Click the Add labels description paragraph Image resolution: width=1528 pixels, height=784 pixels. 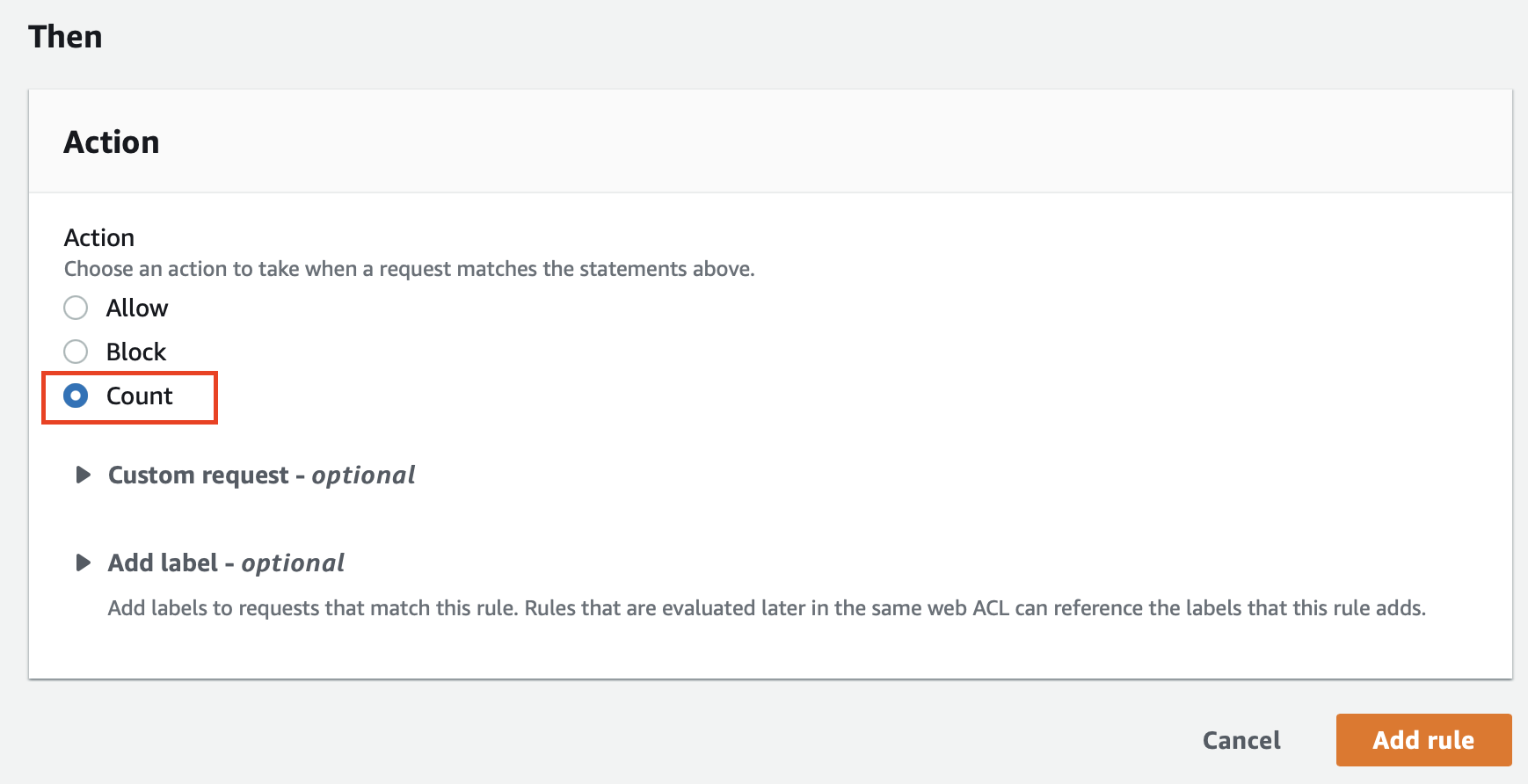tap(767, 608)
